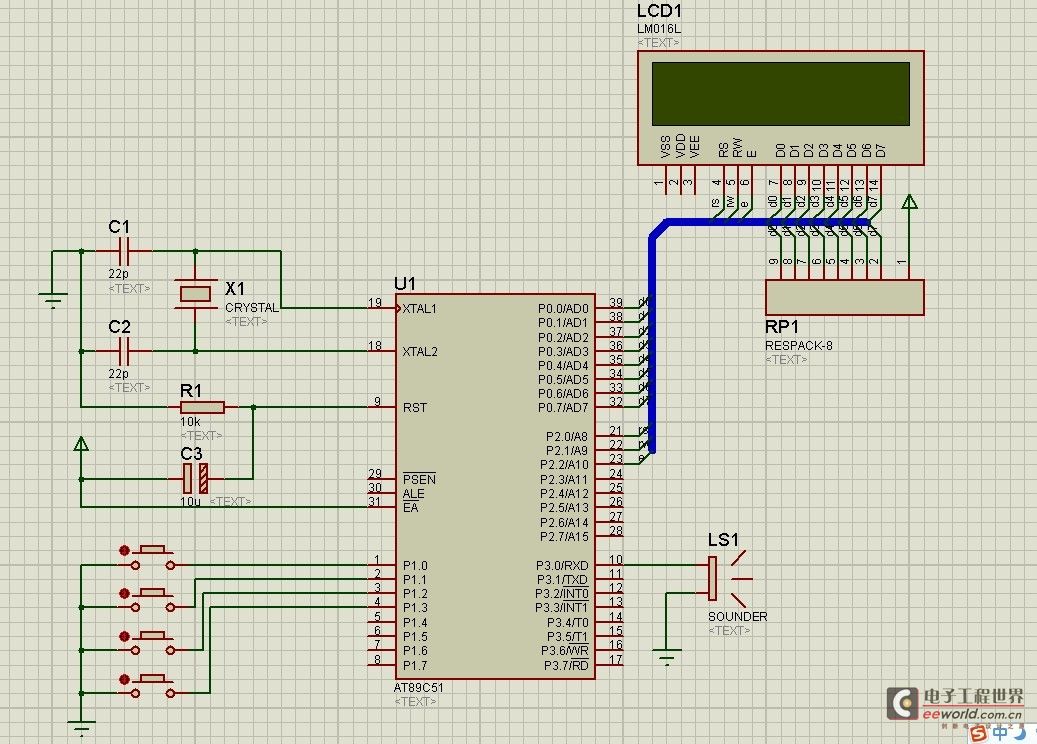Image resolution: width=1037 pixels, height=744 pixels.
Task: Click the P2.2/A10 pin label
Action: tap(564, 465)
